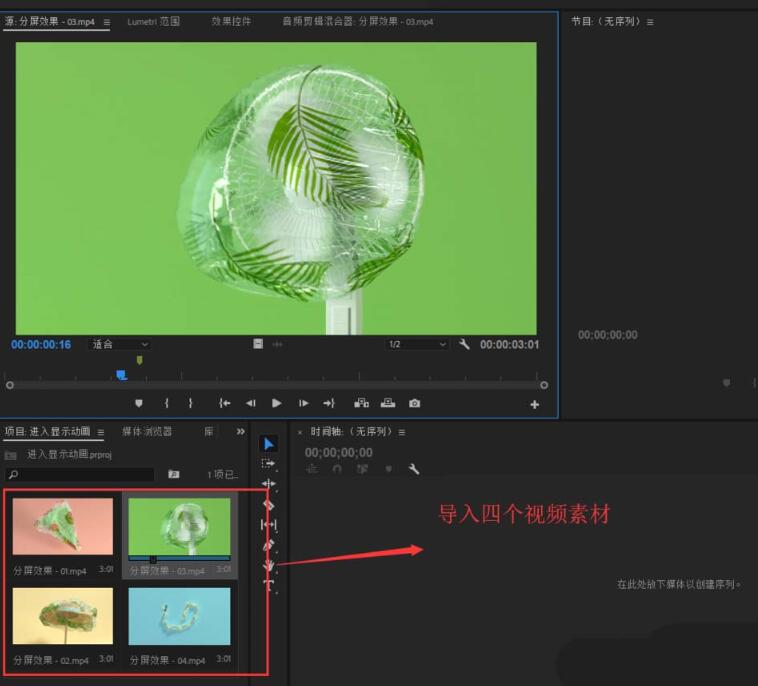Open the zoom level '适合' dropdown
The width and height of the screenshot is (758, 686).
pyautogui.click(x=120, y=344)
